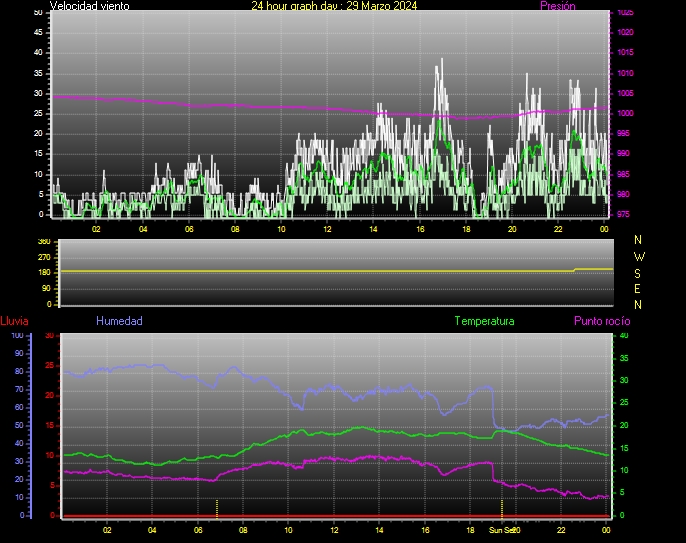Click the red '25' rain axis value
The width and height of the screenshot is (686, 543).
tap(49, 365)
